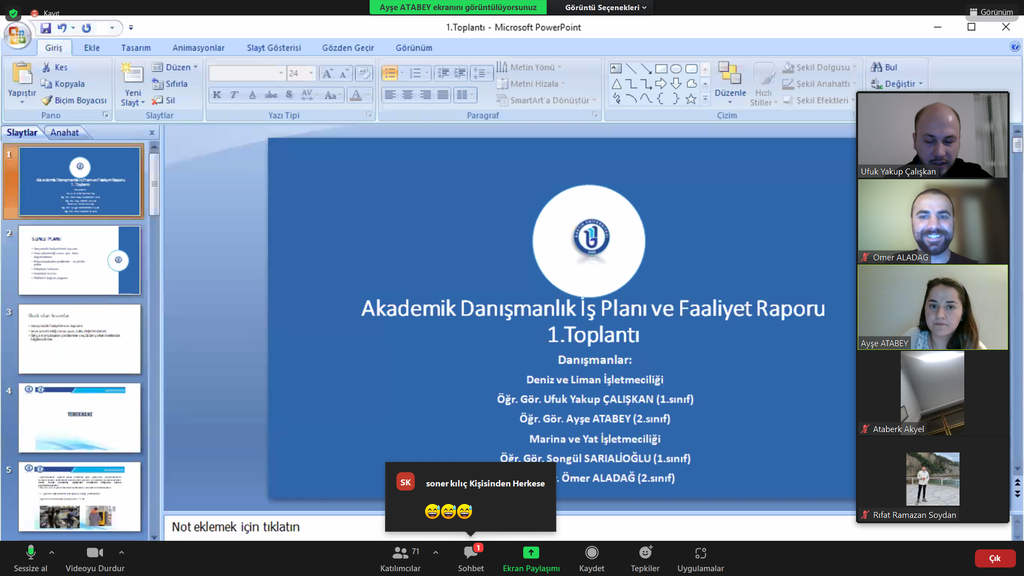Click Kopyala copy command
Image resolution: width=1024 pixels, height=576 pixels.
63,84
